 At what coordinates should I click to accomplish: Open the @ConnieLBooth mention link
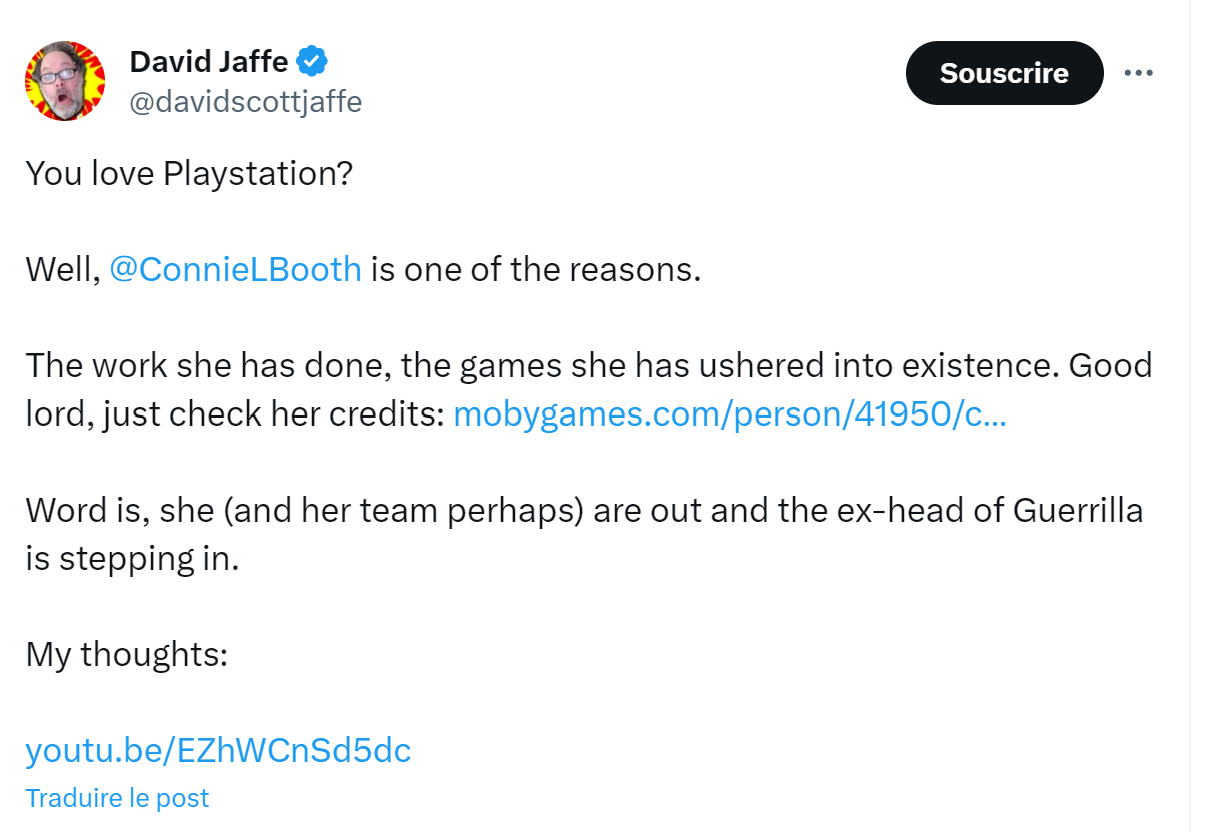pos(236,268)
